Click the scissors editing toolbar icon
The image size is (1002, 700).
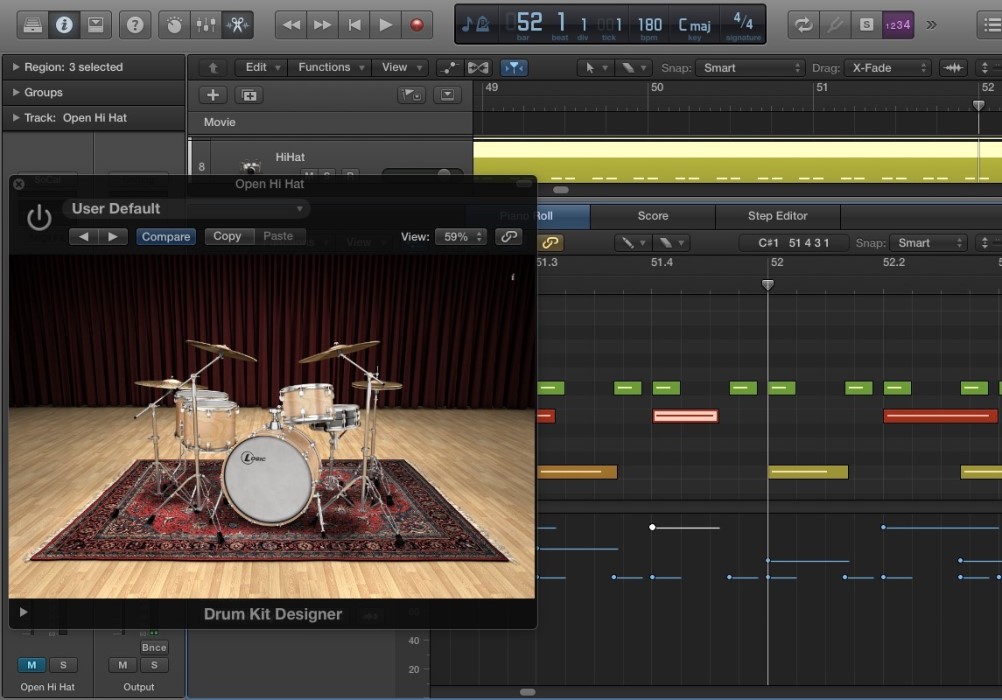pyautogui.click(x=238, y=24)
